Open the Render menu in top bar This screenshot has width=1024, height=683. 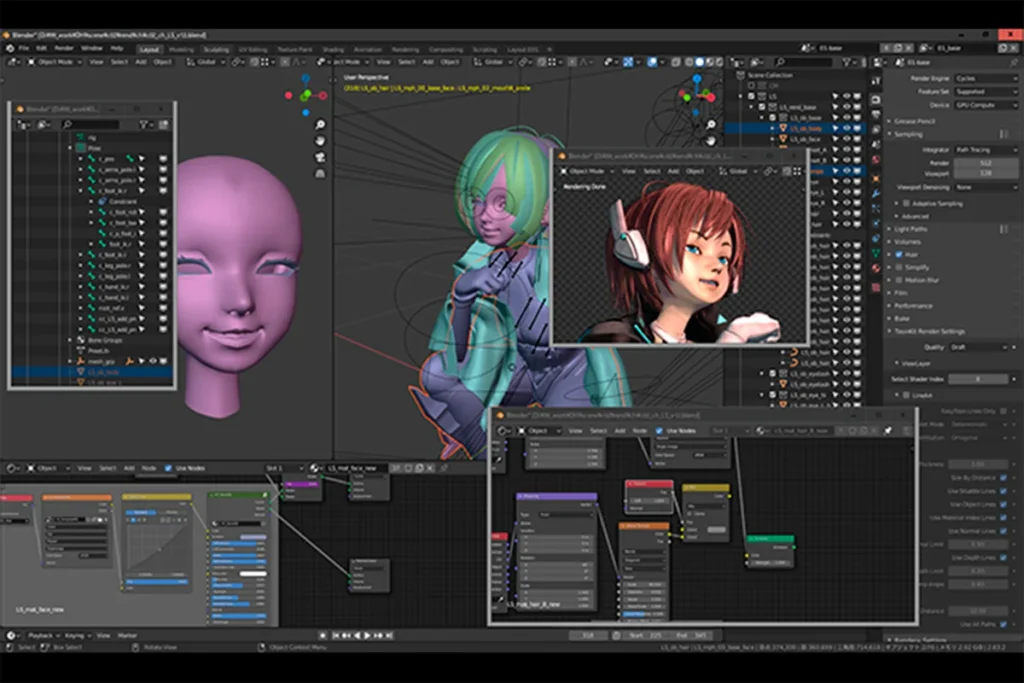[64, 48]
